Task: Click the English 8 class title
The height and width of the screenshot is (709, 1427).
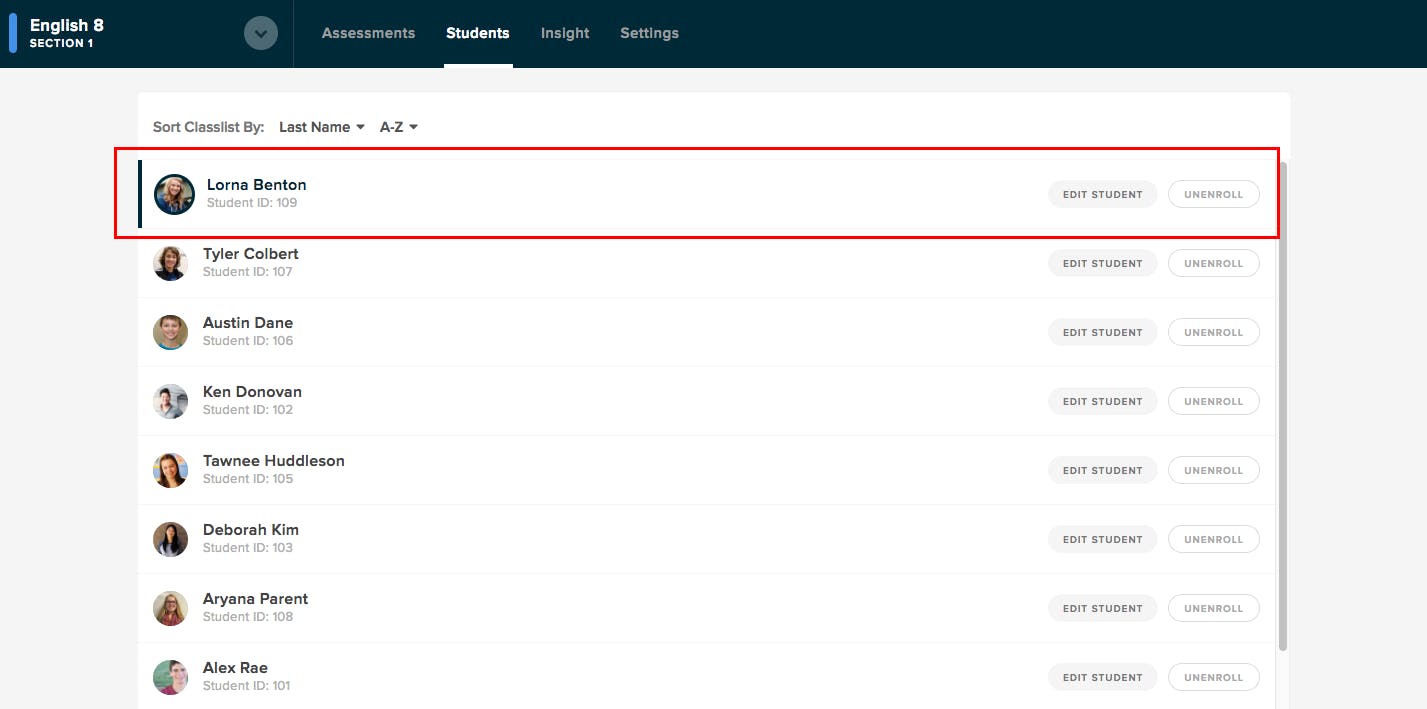Action: coord(67,25)
